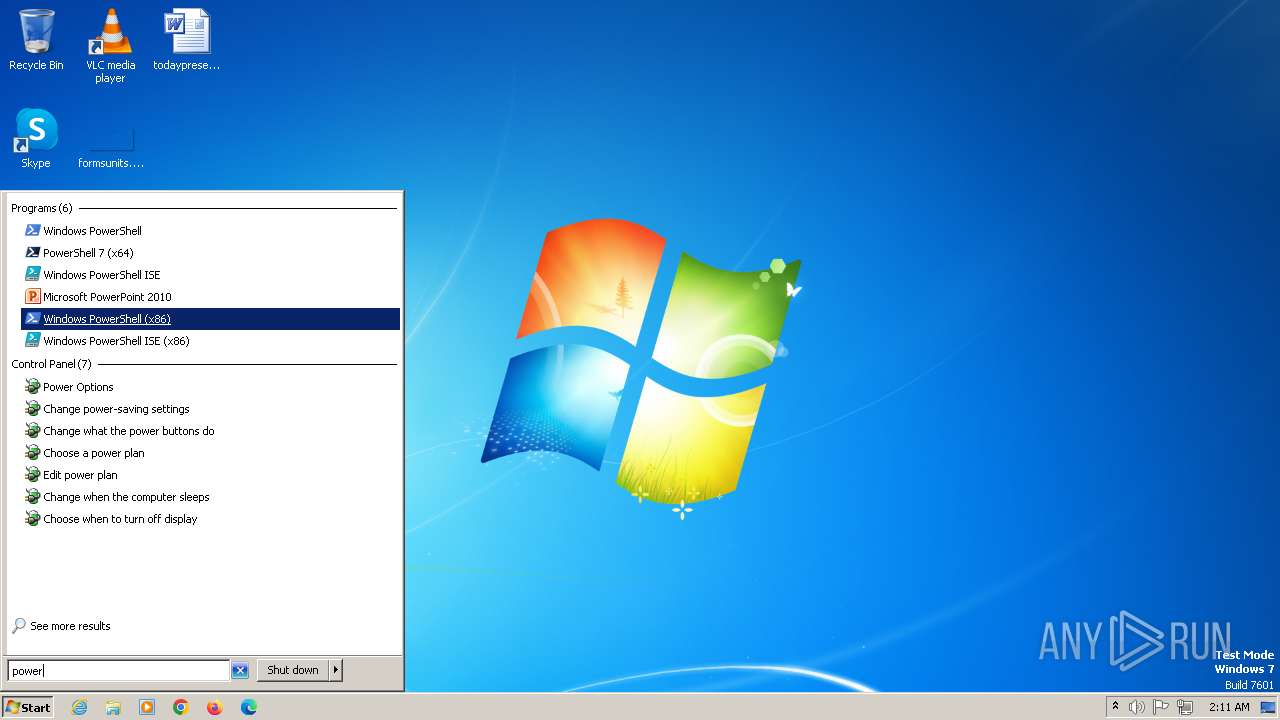This screenshot has height=720, width=1280.
Task: Open Microsoft Edge from the taskbar
Action: 249,707
